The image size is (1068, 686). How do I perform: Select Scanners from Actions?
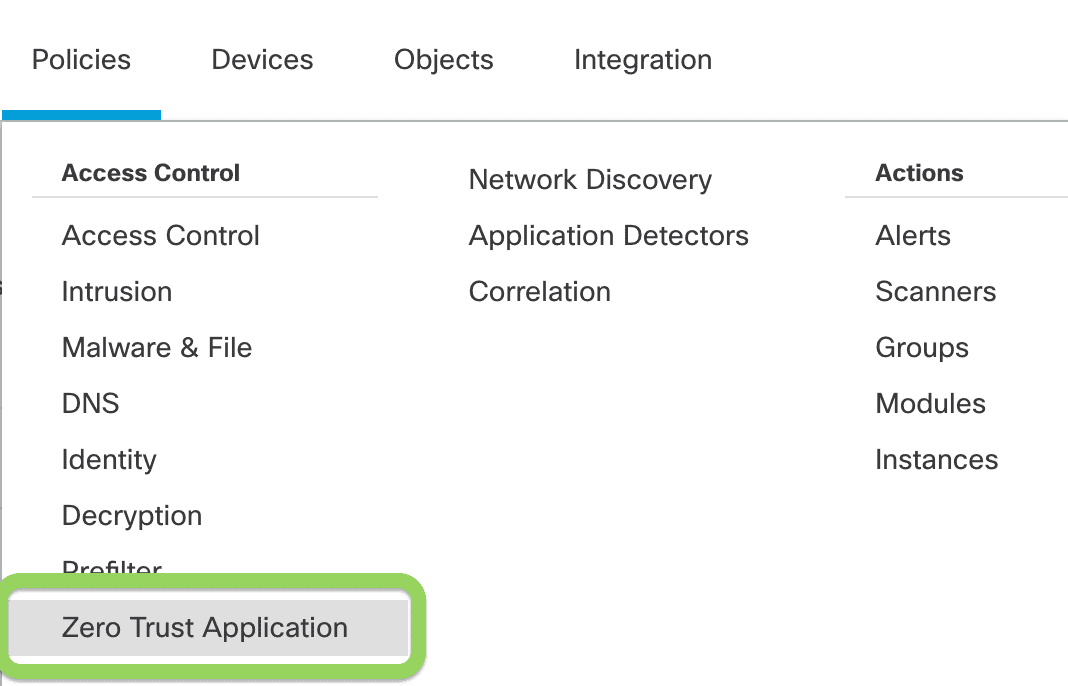click(935, 291)
